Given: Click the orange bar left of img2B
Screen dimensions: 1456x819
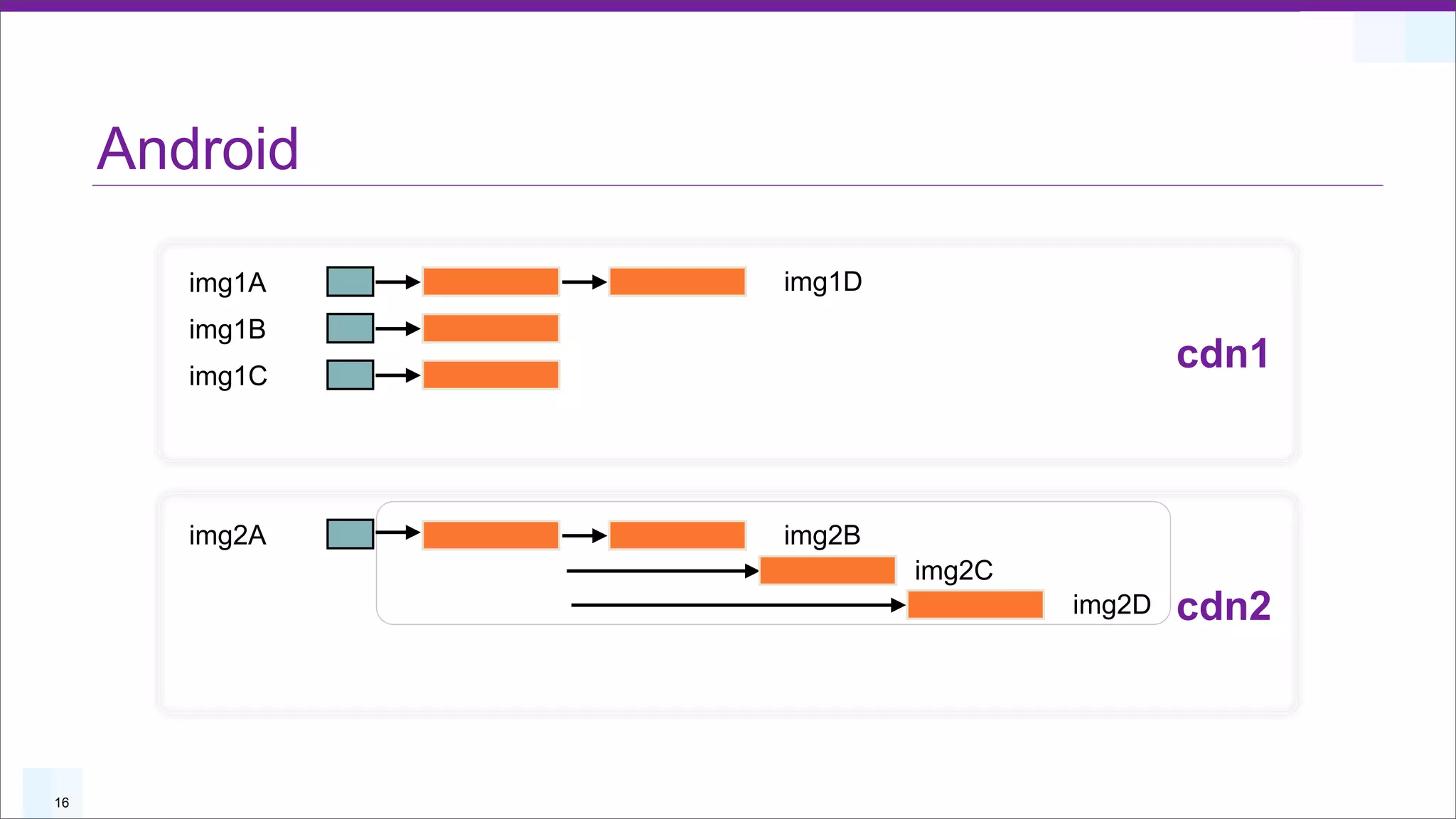Looking at the screenshot, I should point(677,535).
